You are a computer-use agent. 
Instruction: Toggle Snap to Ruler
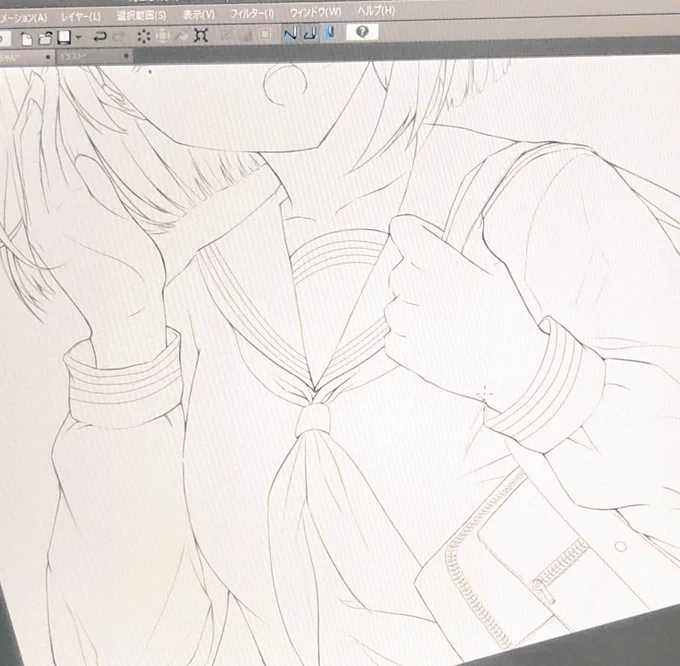point(290,33)
